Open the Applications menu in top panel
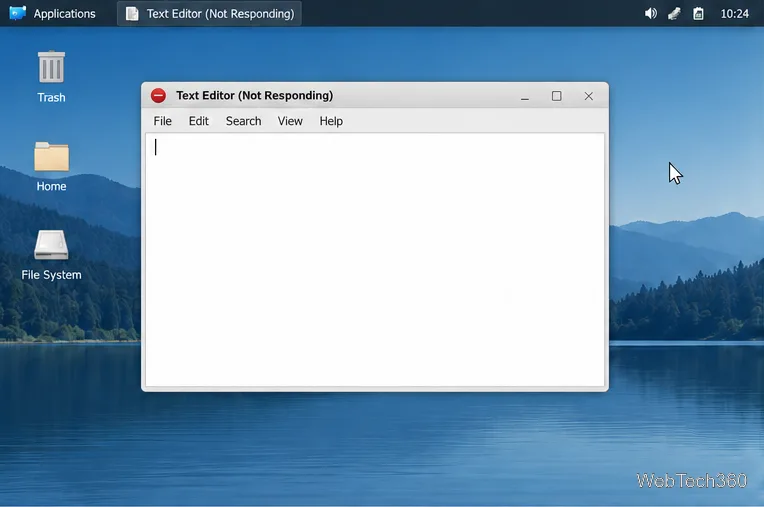 [x=52, y=13]
